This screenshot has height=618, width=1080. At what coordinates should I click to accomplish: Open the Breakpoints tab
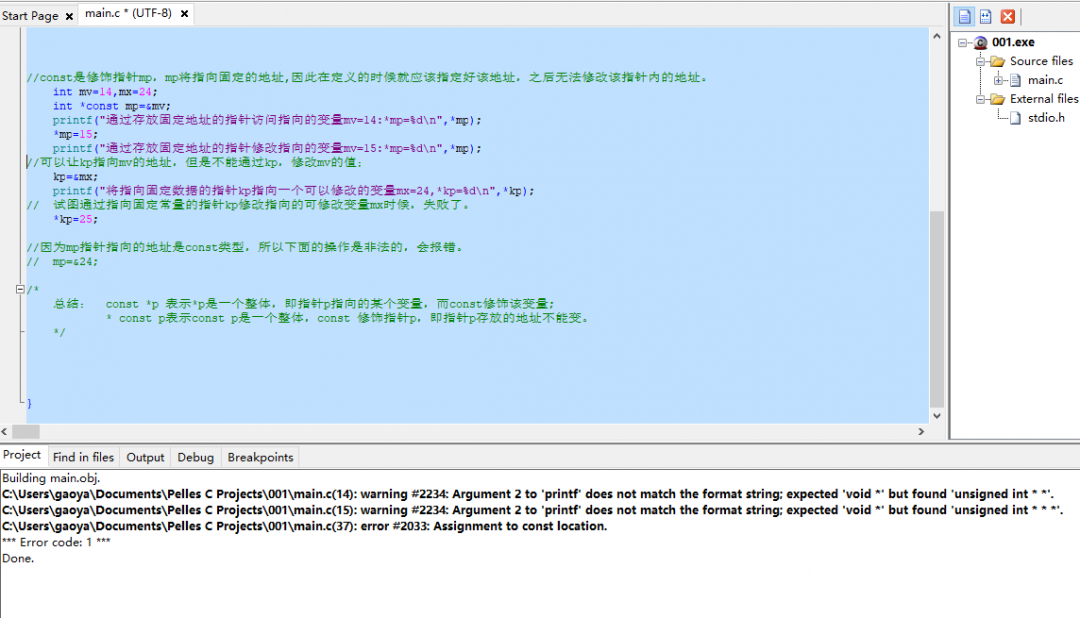pos(260,457)
